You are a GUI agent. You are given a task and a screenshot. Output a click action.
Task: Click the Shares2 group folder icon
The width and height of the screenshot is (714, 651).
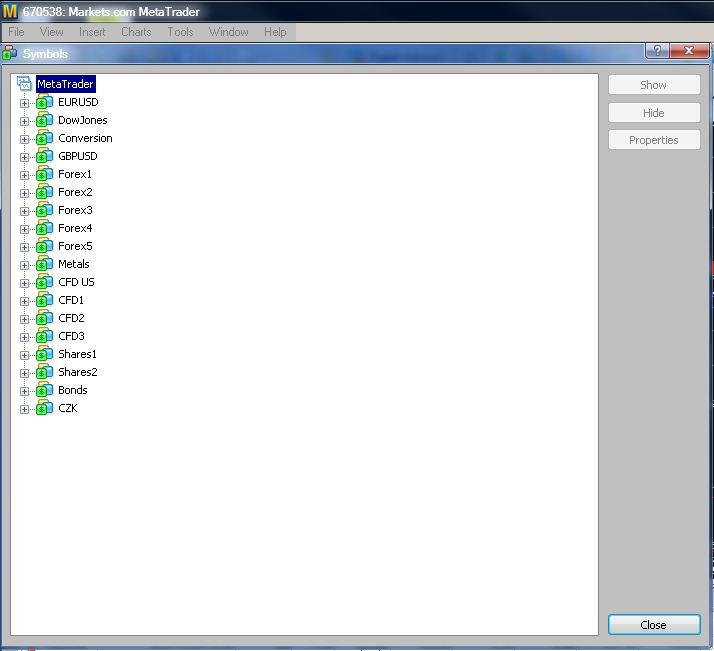44,372
